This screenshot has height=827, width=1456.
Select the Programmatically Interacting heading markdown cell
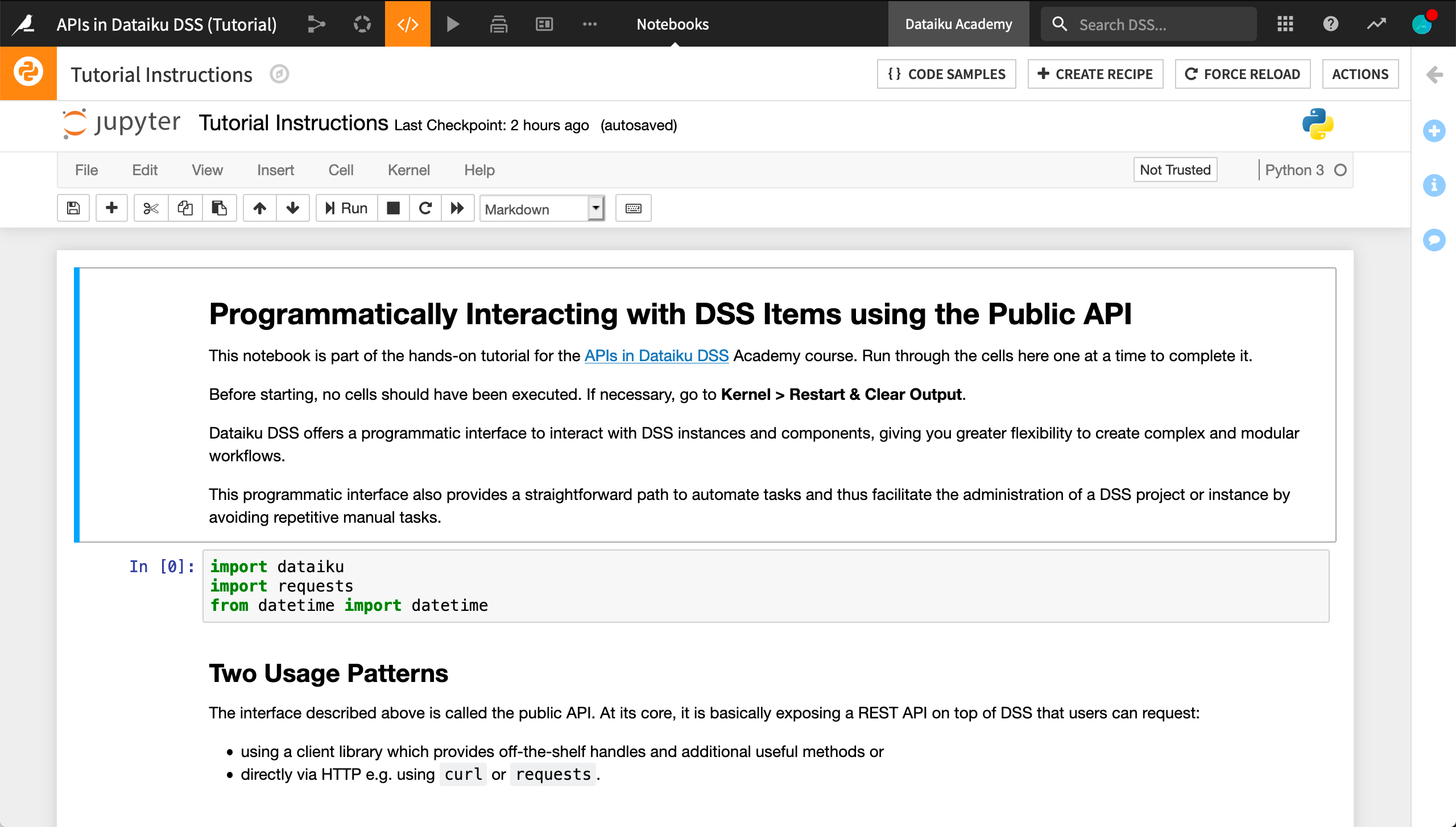click(705, 404)
